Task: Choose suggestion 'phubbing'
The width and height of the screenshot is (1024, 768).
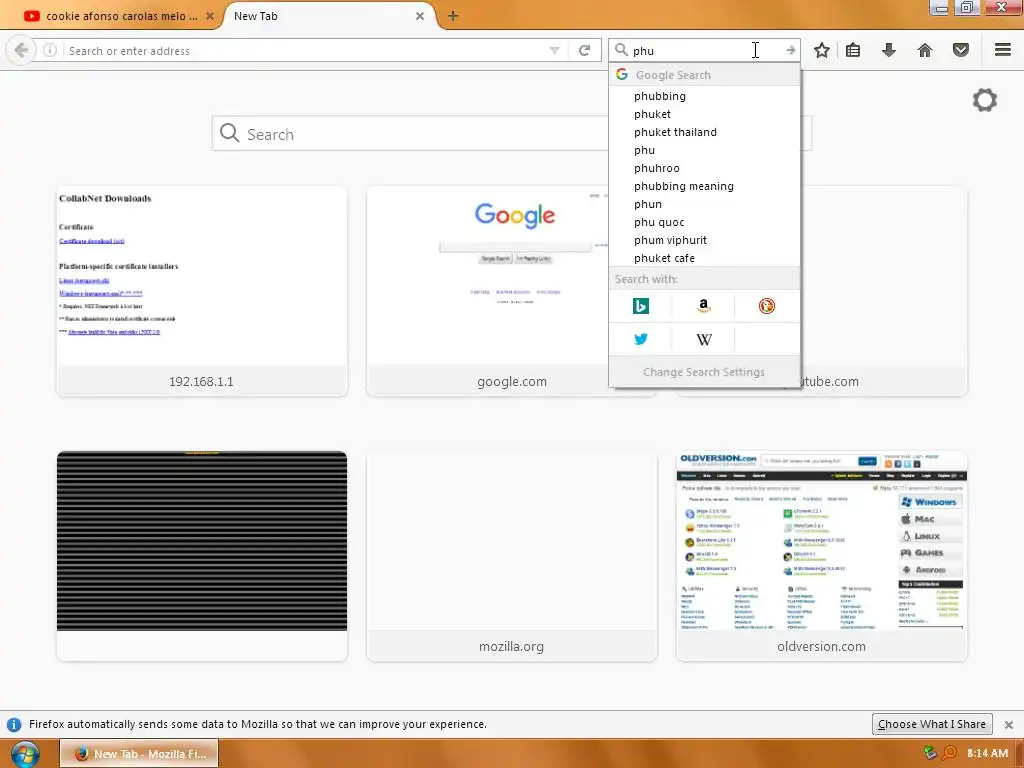Action: (704, 96)
